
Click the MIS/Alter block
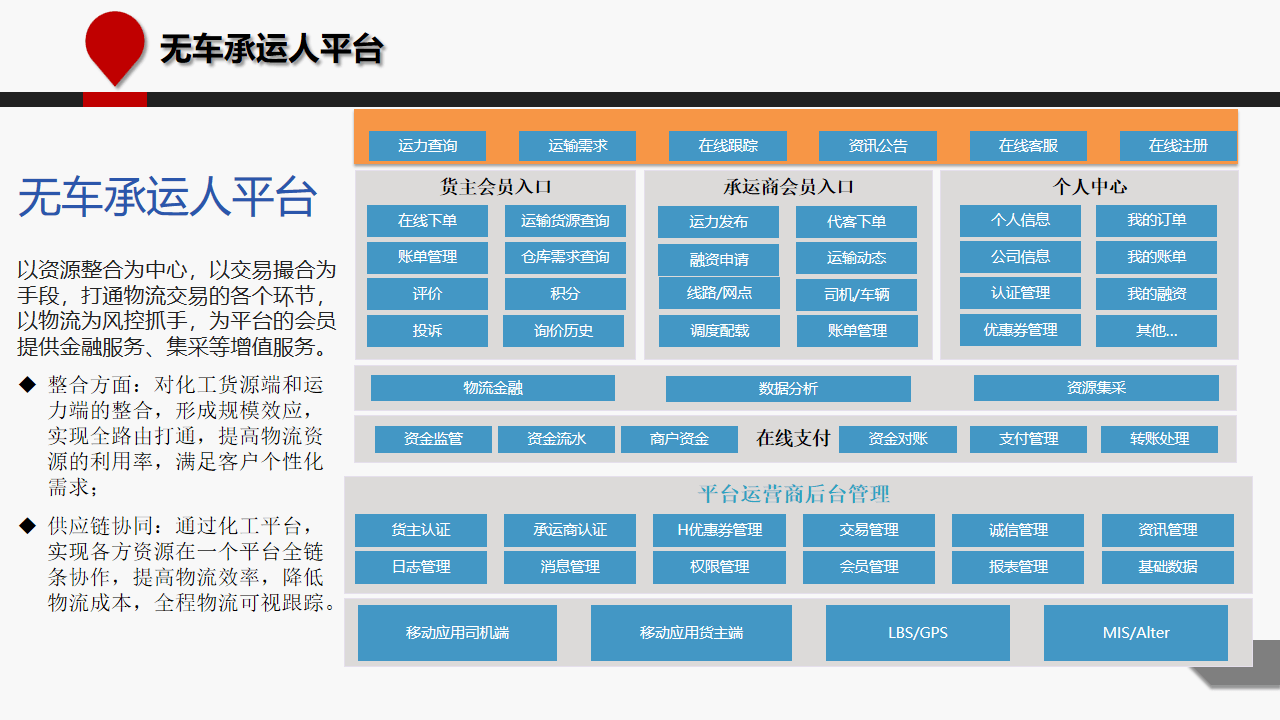pos(1136,633)
